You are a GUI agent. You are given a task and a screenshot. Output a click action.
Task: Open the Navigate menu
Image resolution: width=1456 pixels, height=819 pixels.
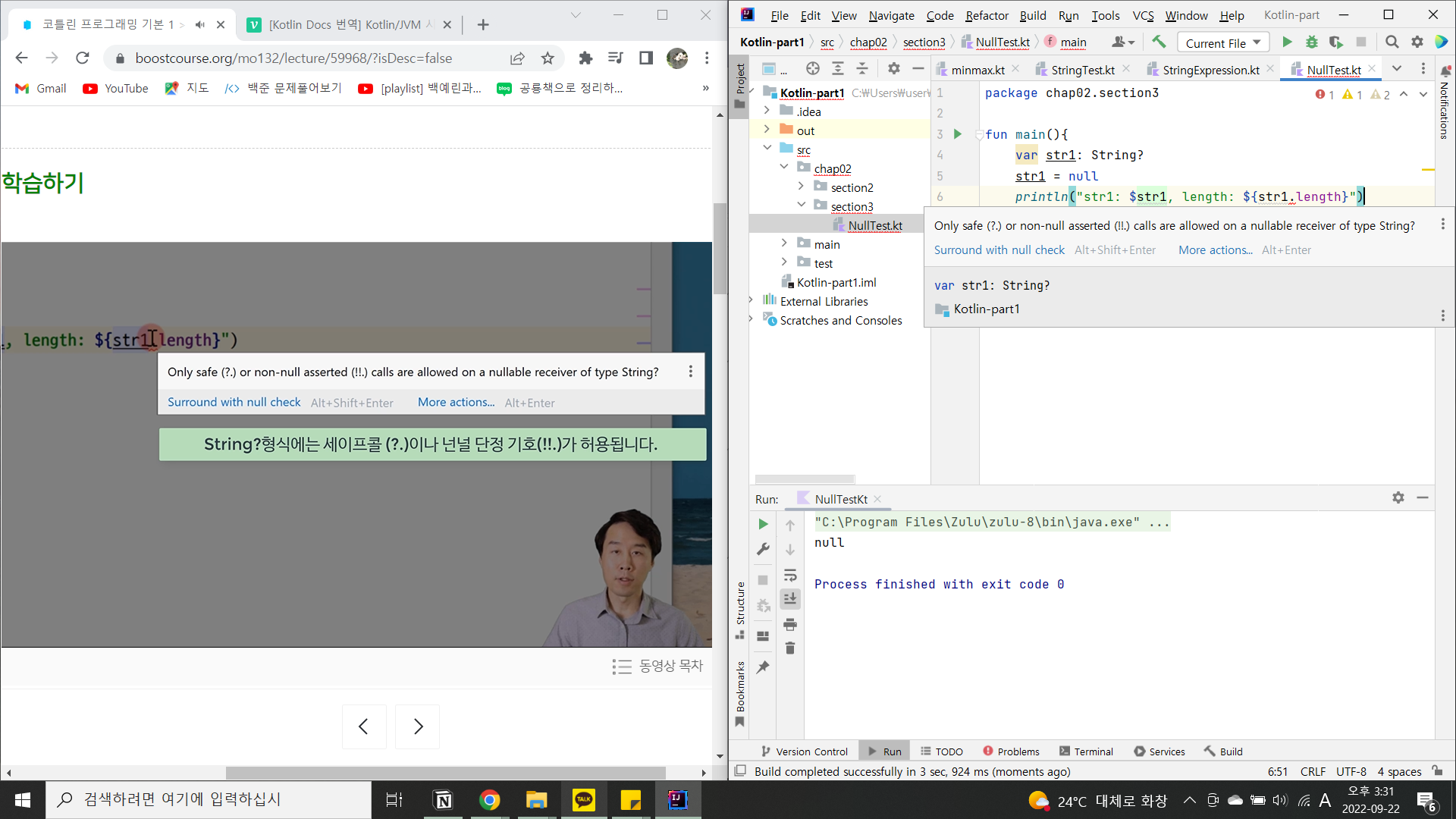coord(891,15)
